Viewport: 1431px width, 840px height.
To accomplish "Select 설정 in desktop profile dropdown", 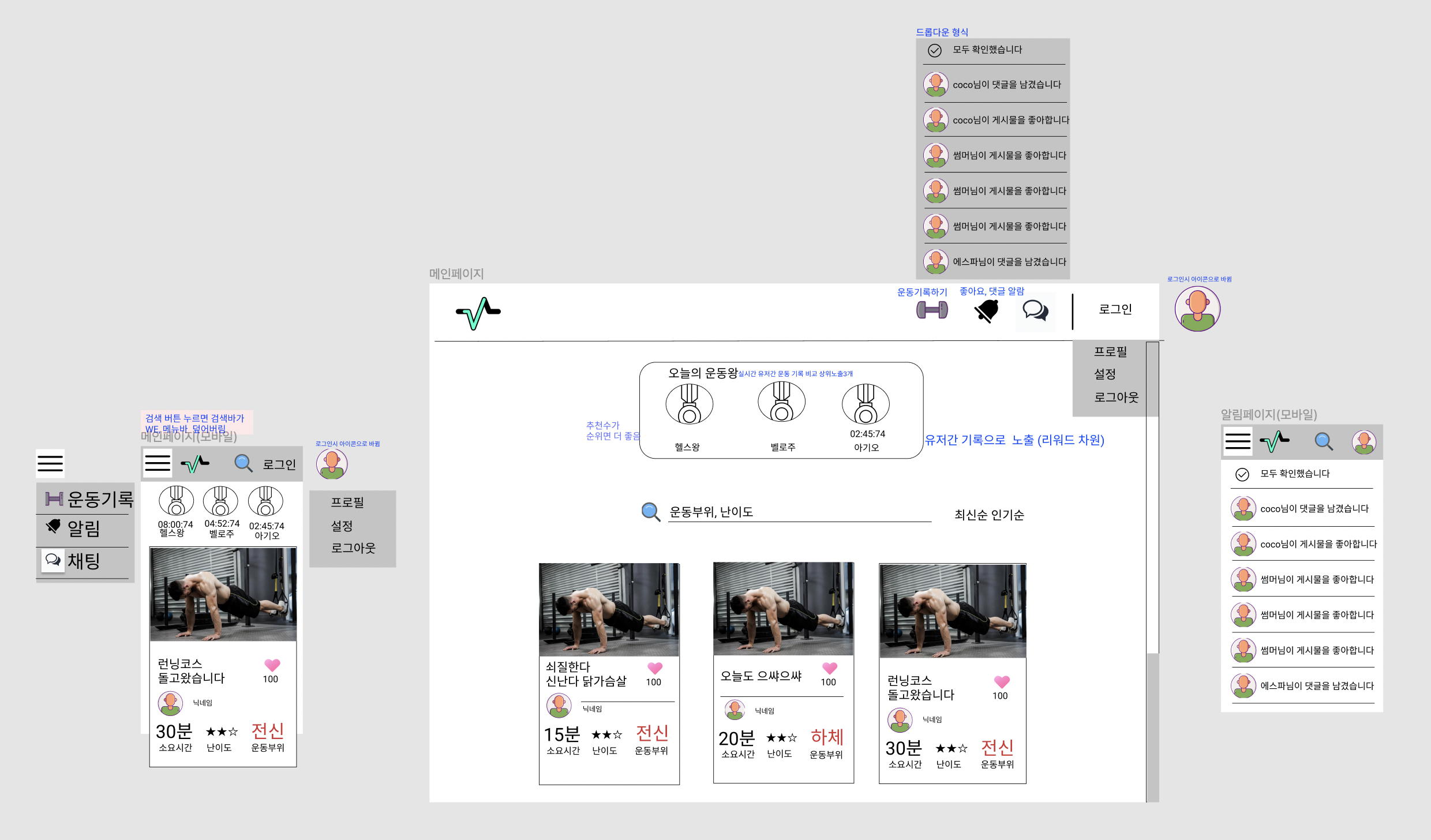I will click(1104, 374).
